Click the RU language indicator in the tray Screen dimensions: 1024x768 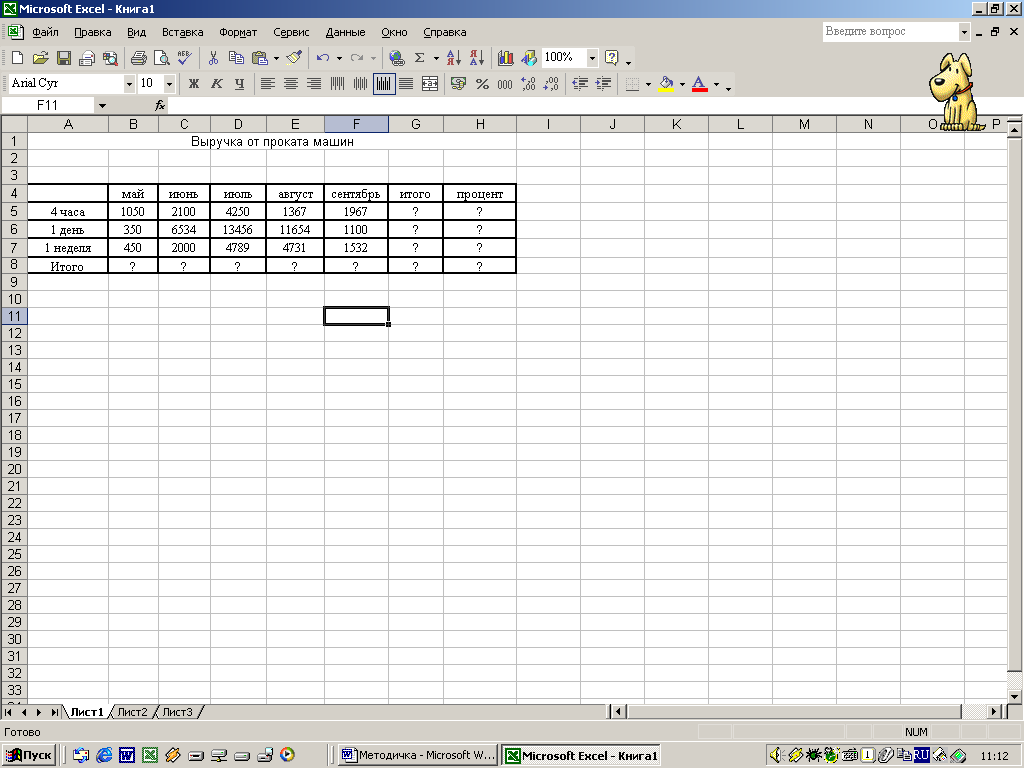[921, 755]
